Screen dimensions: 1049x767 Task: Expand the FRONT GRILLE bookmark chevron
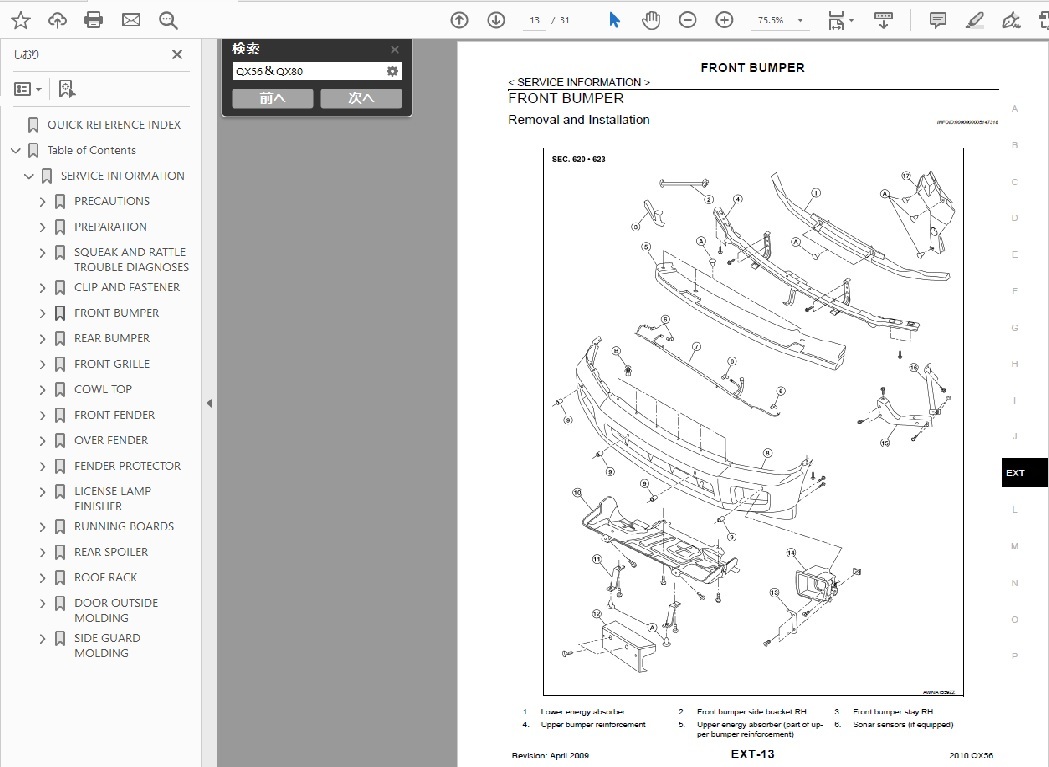(x=42, y=365)
